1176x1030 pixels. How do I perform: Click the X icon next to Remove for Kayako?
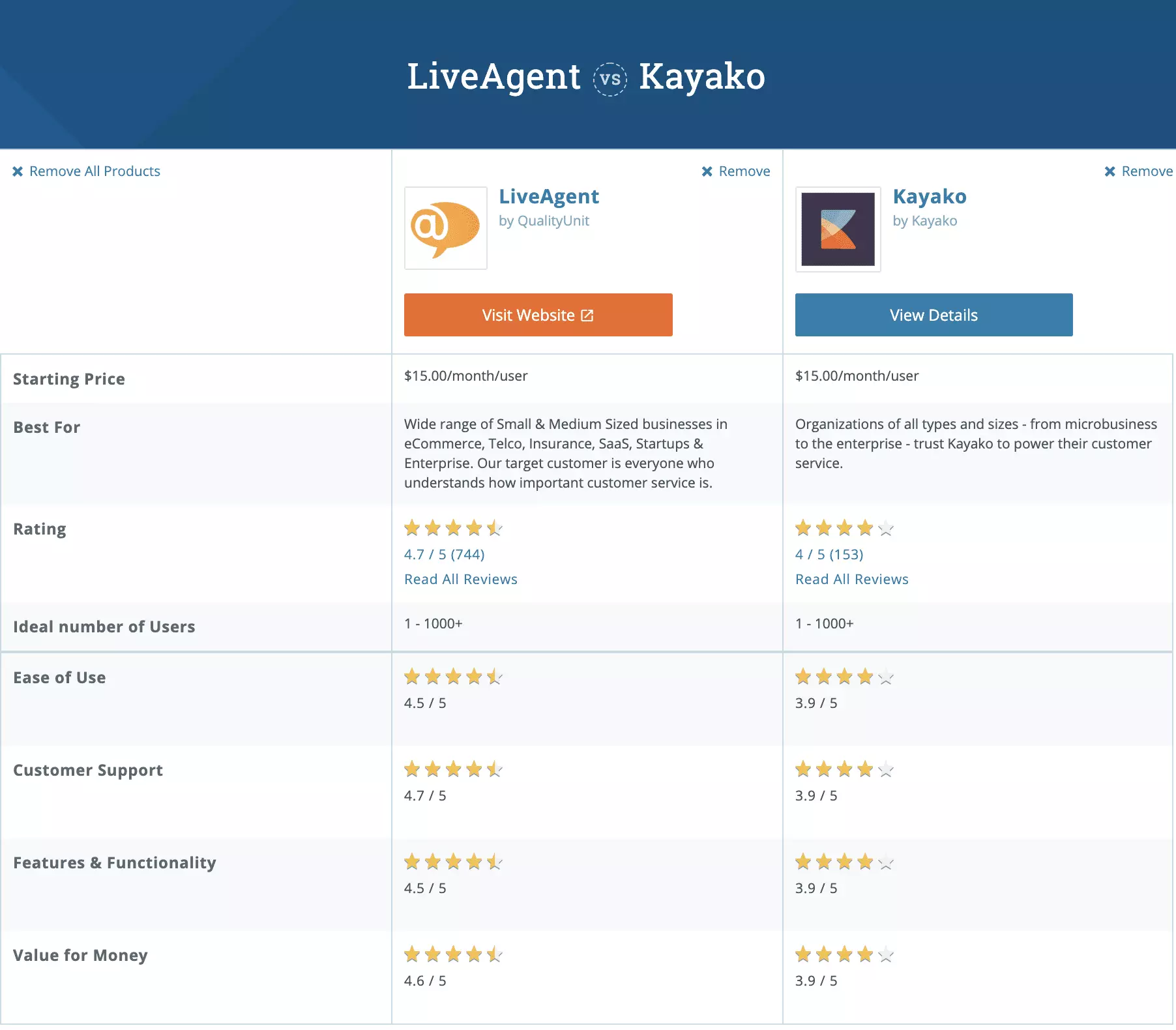tap(1109, 171)
